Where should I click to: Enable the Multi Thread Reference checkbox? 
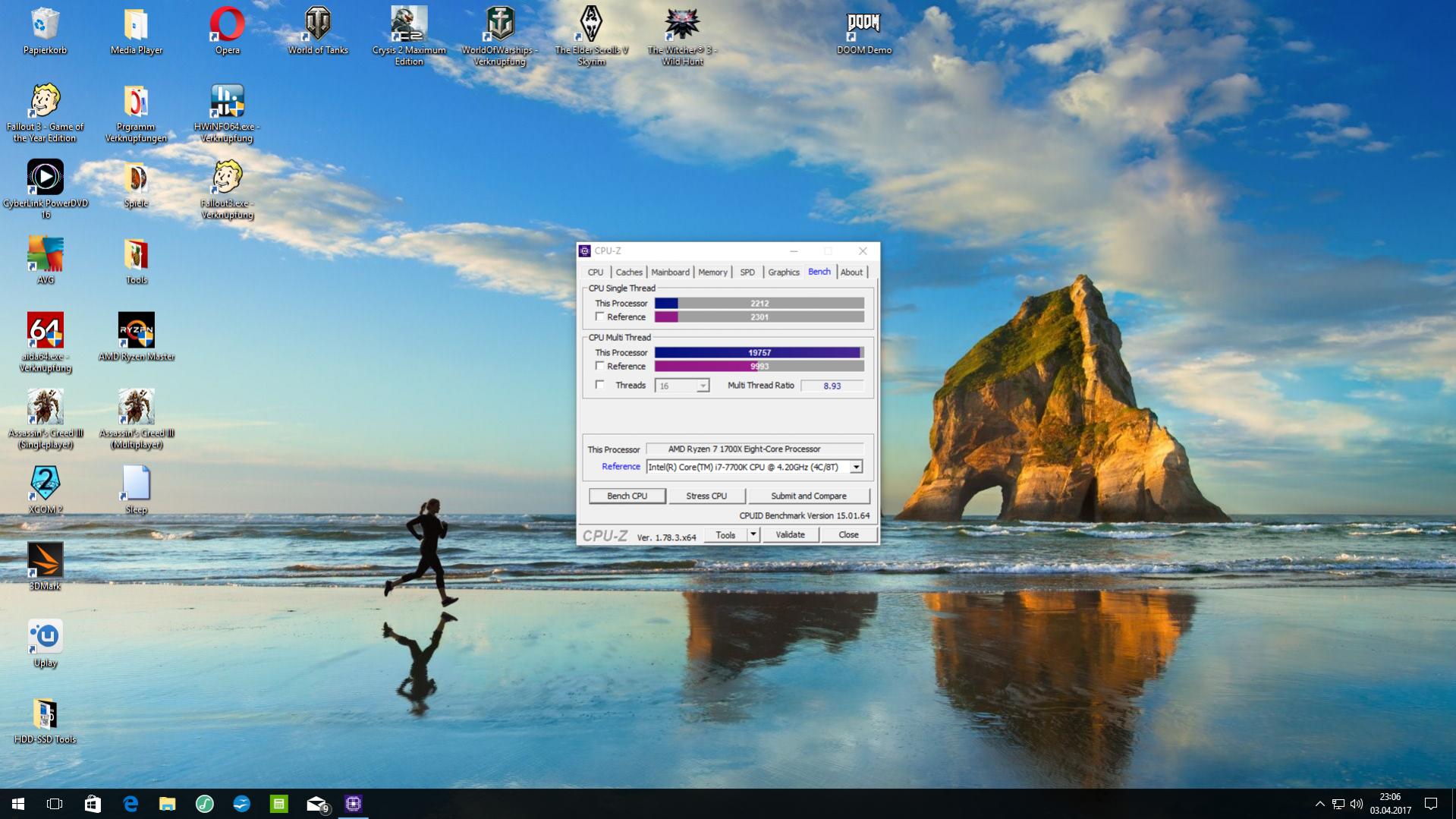(600, 366)
